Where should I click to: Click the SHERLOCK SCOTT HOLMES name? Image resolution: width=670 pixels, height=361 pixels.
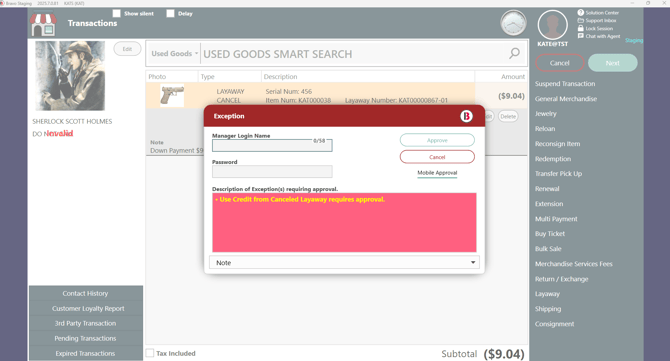click(x=72, y=121)
